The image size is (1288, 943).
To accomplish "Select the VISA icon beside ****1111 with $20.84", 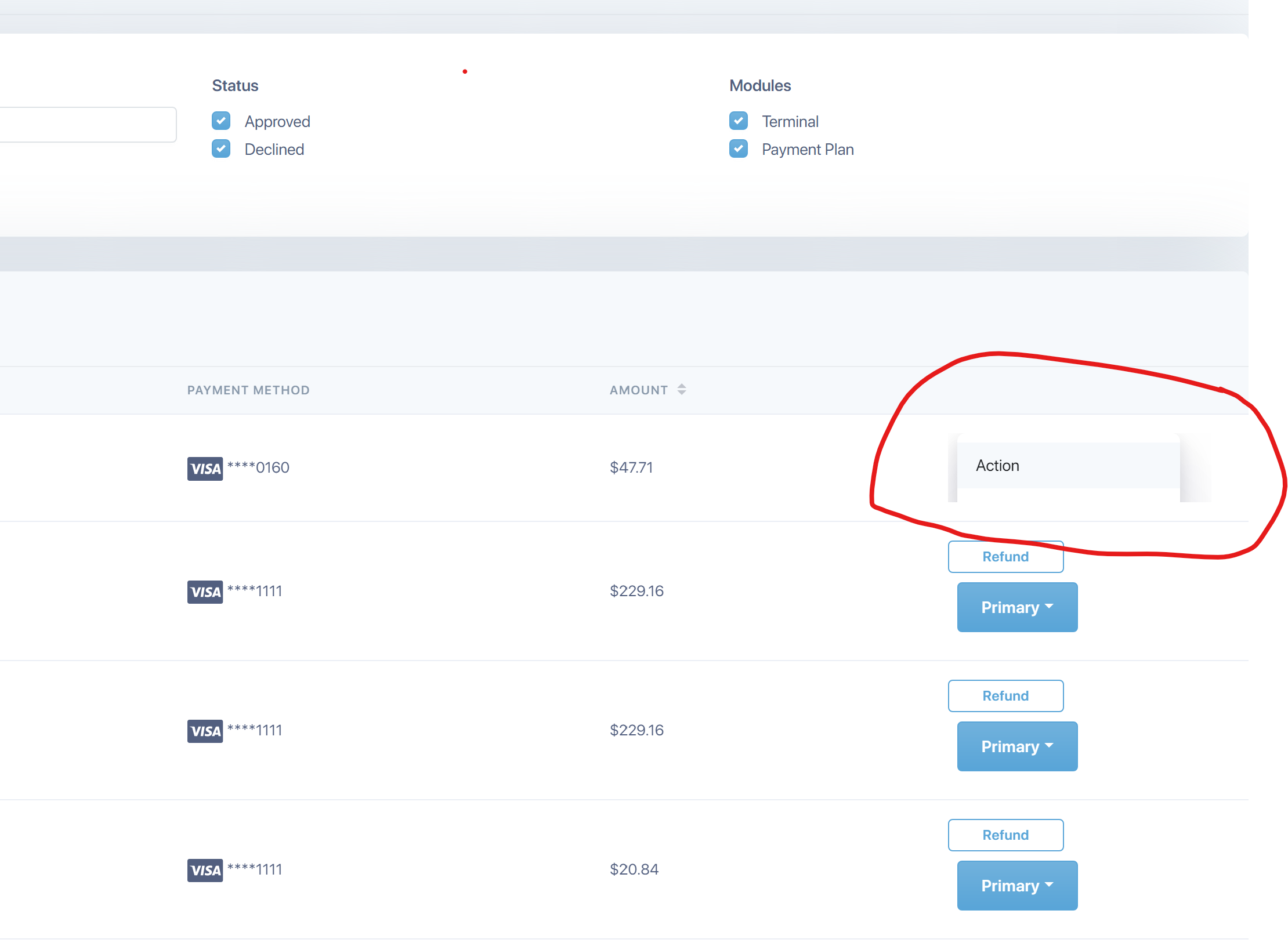I will click(204, 870).
